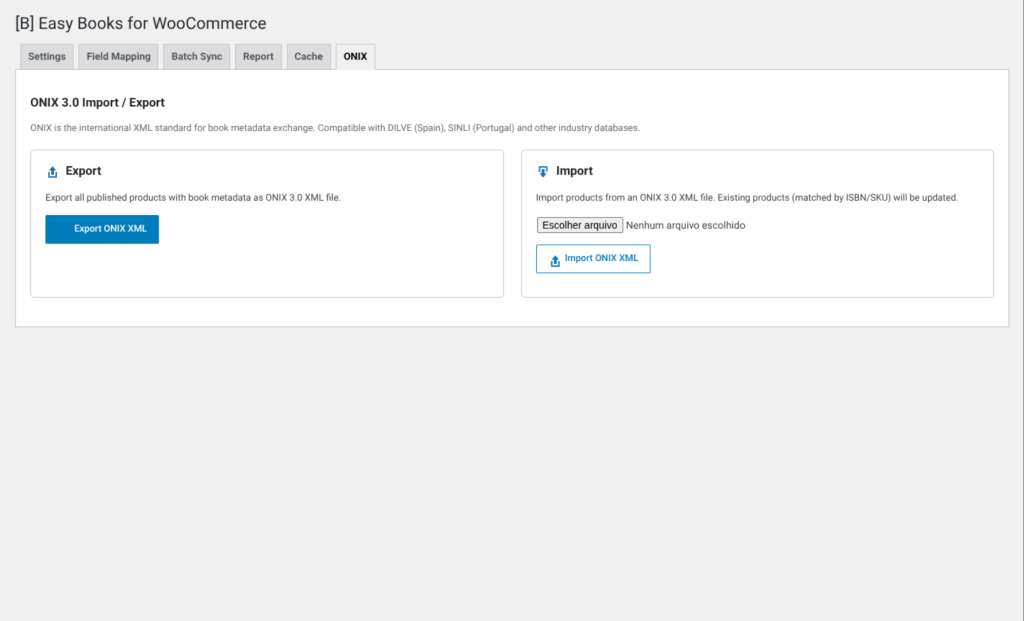Click the 'Import products from an ONIX' description
Screen dimensions: 1024x621
(x=747, y=197)
